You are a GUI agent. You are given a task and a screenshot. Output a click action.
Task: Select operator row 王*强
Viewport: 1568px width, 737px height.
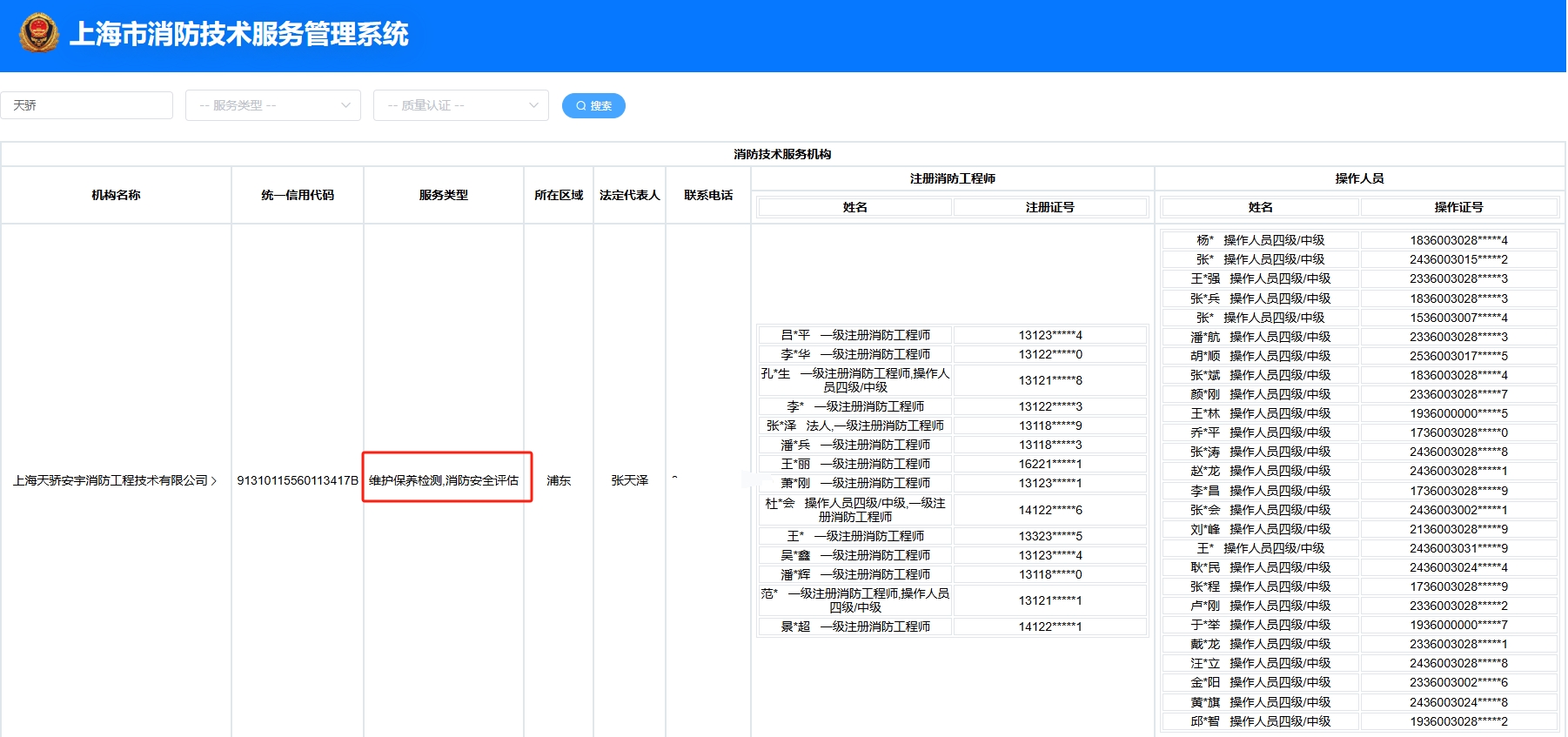(x=1260, y=278)
